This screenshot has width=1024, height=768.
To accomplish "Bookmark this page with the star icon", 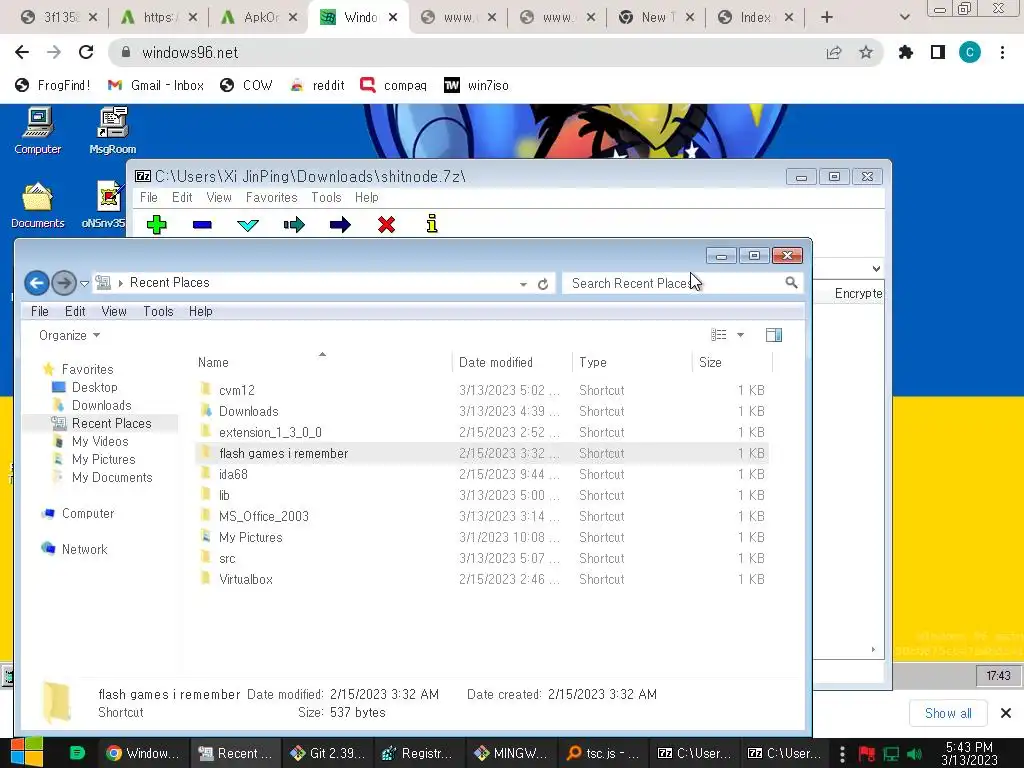I will coord(866,52).
